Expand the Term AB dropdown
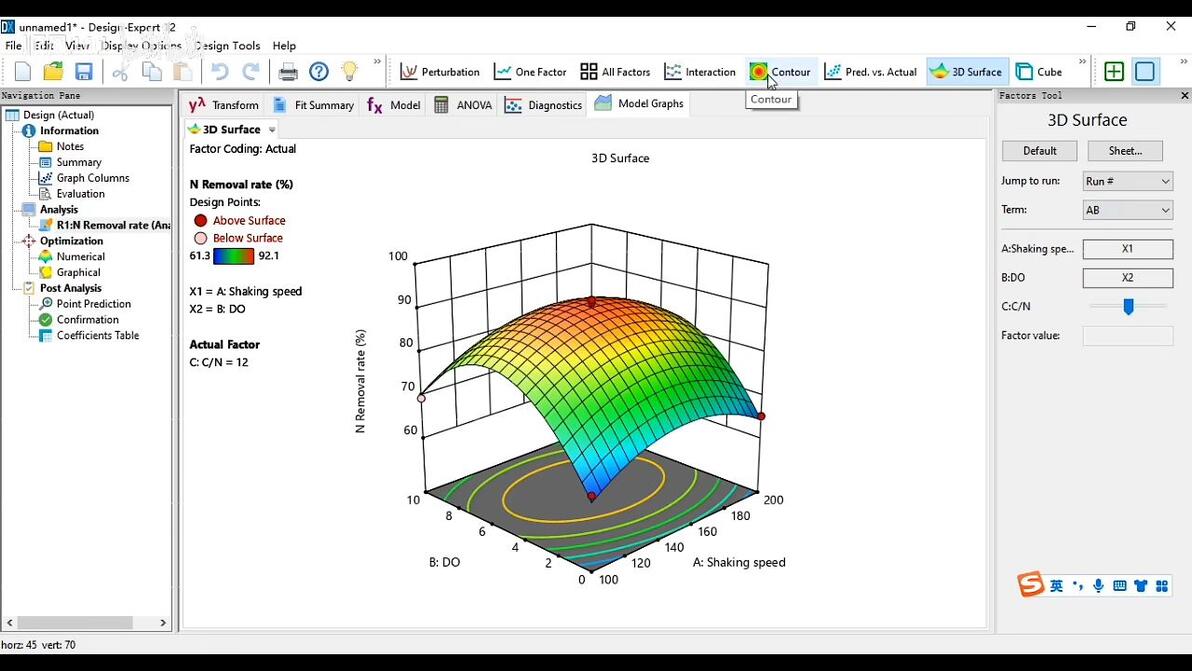The image size is (1192, 671). click(x=1127, y=210)
